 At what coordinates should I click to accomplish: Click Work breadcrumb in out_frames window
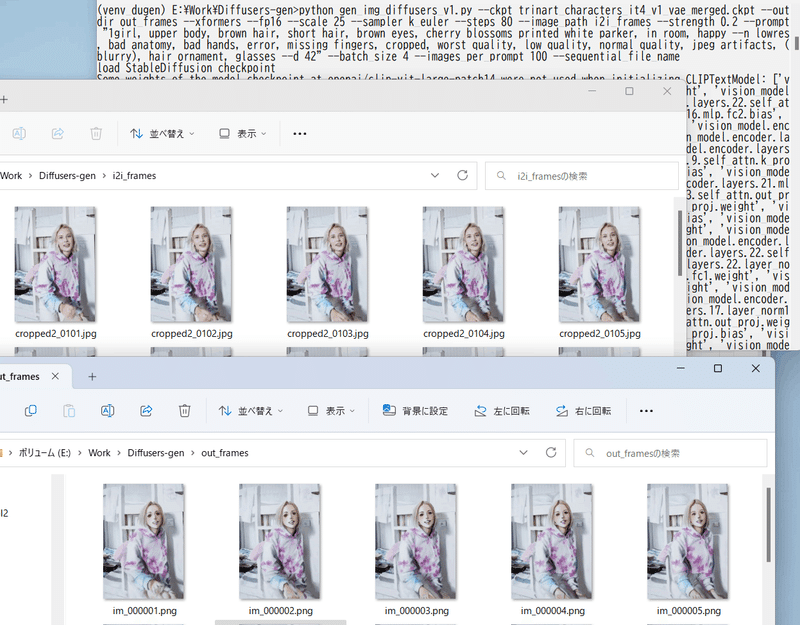[x=99, y=453]
